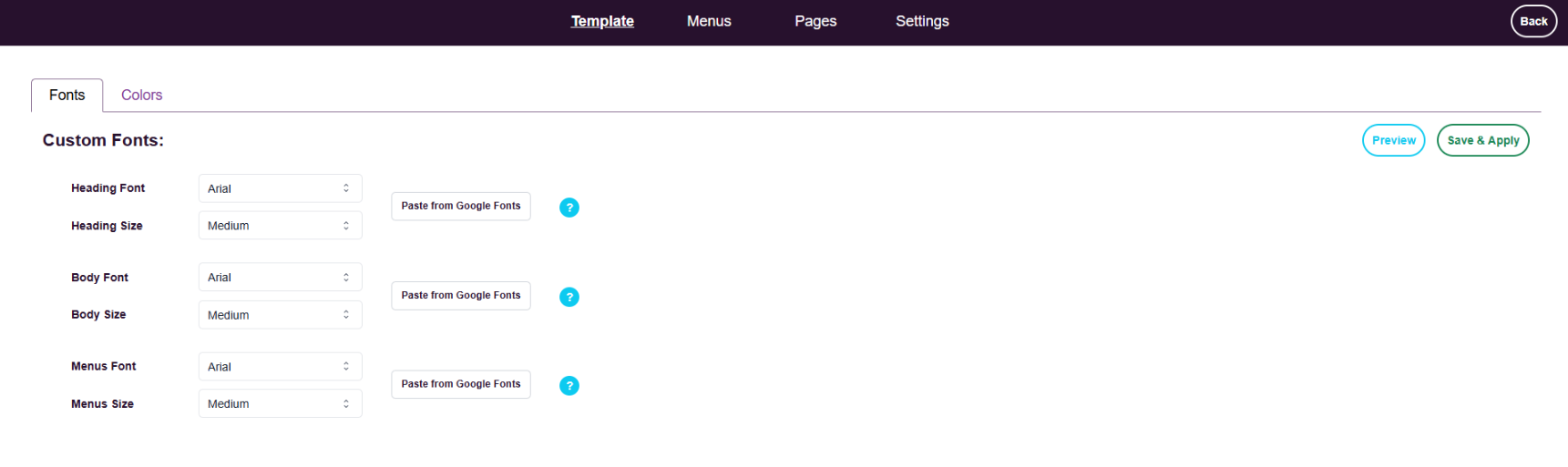This screenshot has width=1568, height=467.
Task: Open the Heading Font dropdown
Action: point(280,188)
